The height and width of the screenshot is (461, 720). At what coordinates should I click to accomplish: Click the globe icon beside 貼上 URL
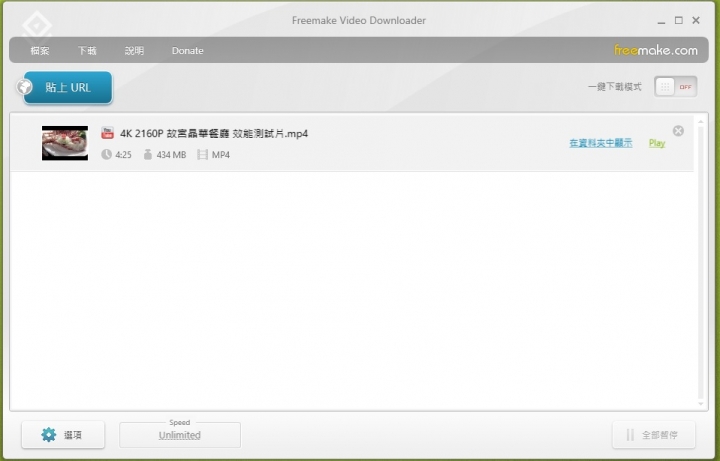click(x=24, y=87)
